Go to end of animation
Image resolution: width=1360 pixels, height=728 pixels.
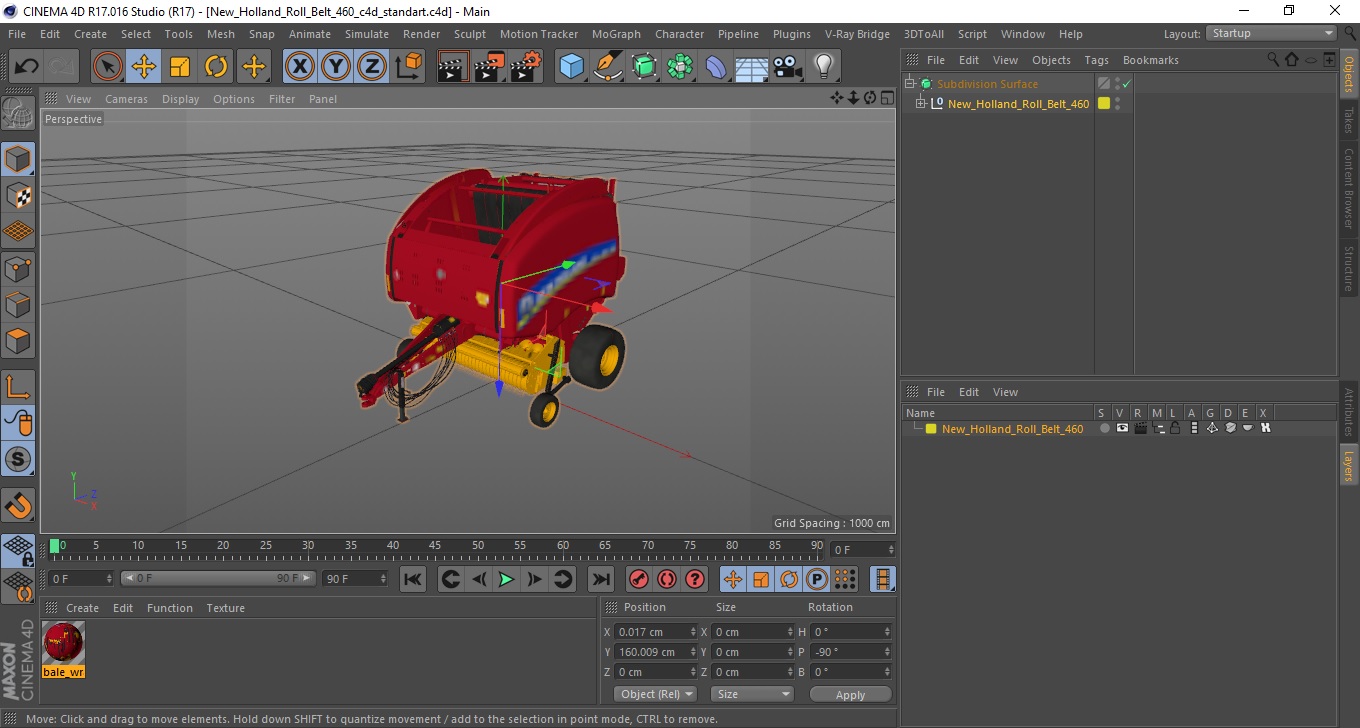[600, 579]
